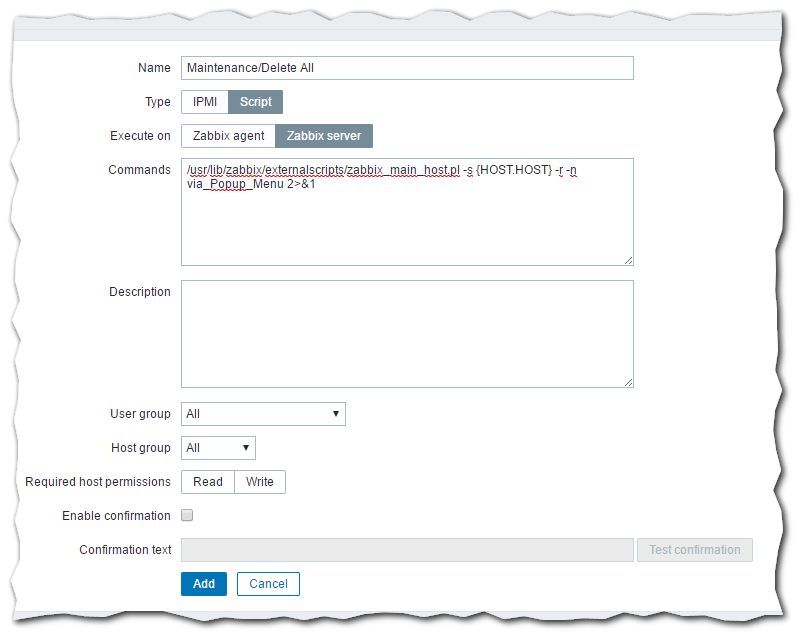The width and height of the screenshot is (802, 640).
Task: Cancel the script form
Action: (x=268, y=584)
